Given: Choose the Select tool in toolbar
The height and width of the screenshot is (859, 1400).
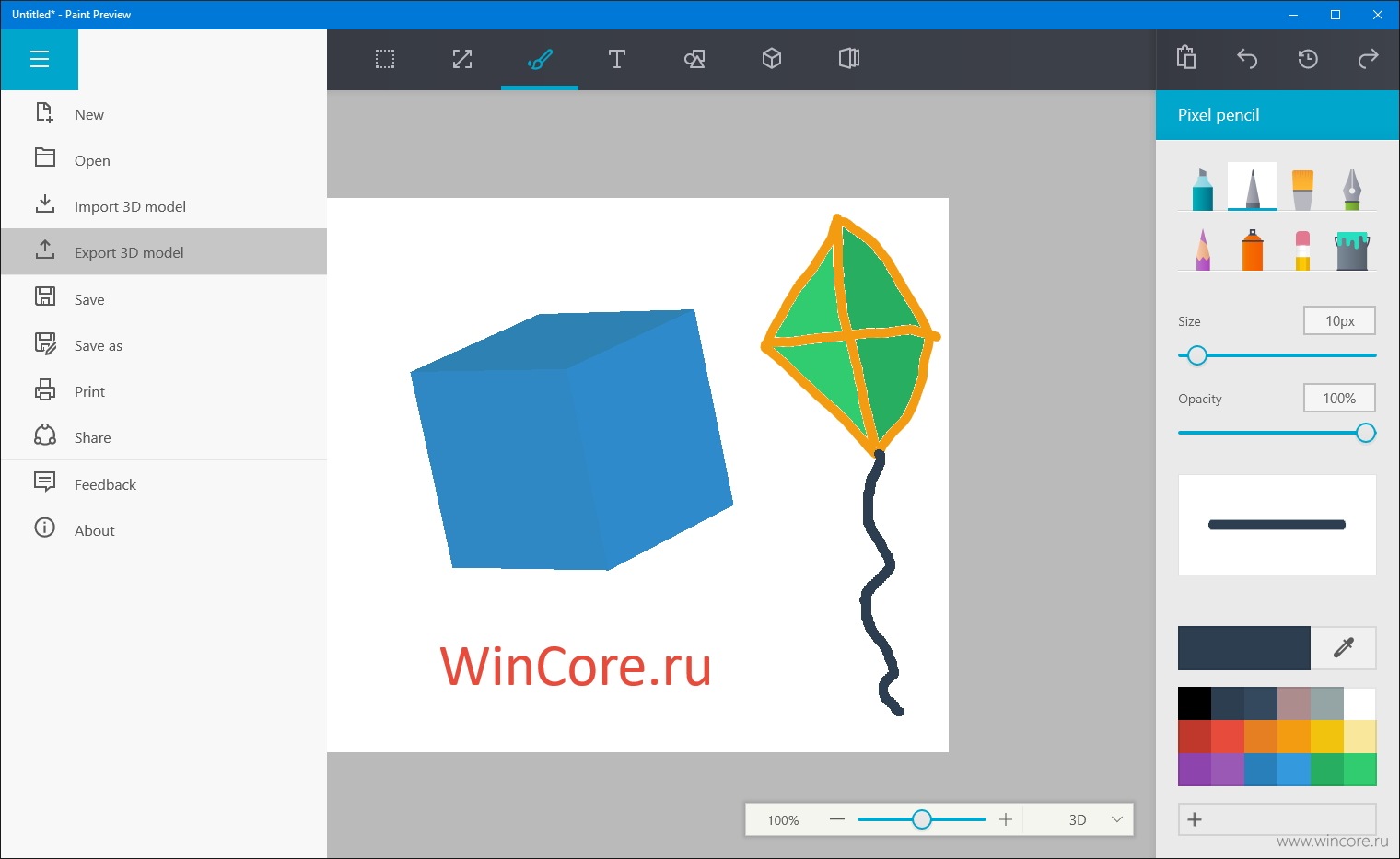Looking at the screenshot, I should coord(385,60).
